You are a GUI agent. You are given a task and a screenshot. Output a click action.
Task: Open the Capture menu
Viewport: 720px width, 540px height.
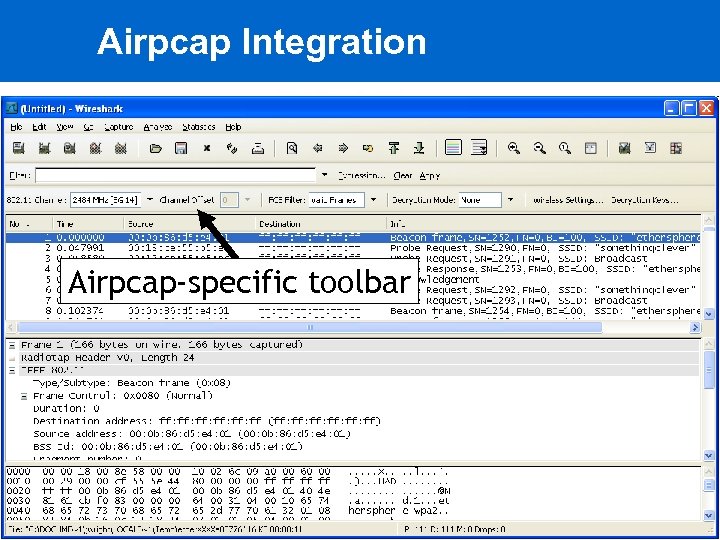click(x=118, y=127)
